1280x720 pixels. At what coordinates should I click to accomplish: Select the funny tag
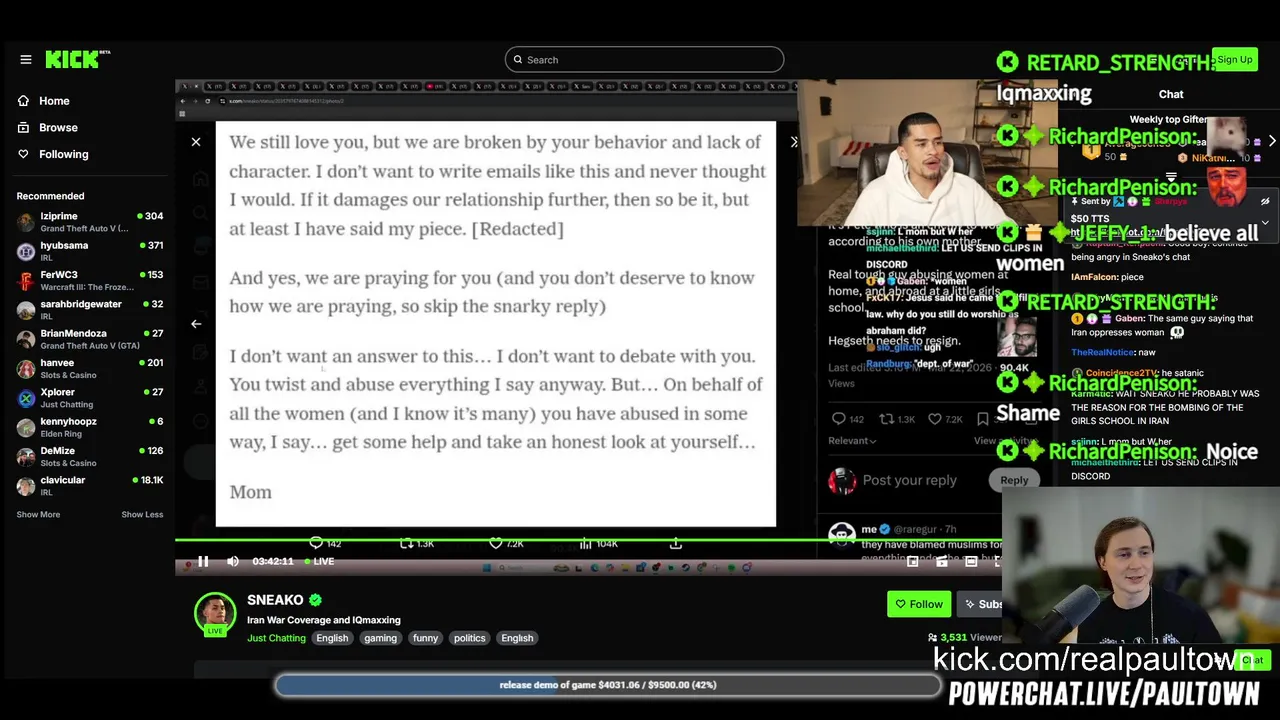(425, 638)
